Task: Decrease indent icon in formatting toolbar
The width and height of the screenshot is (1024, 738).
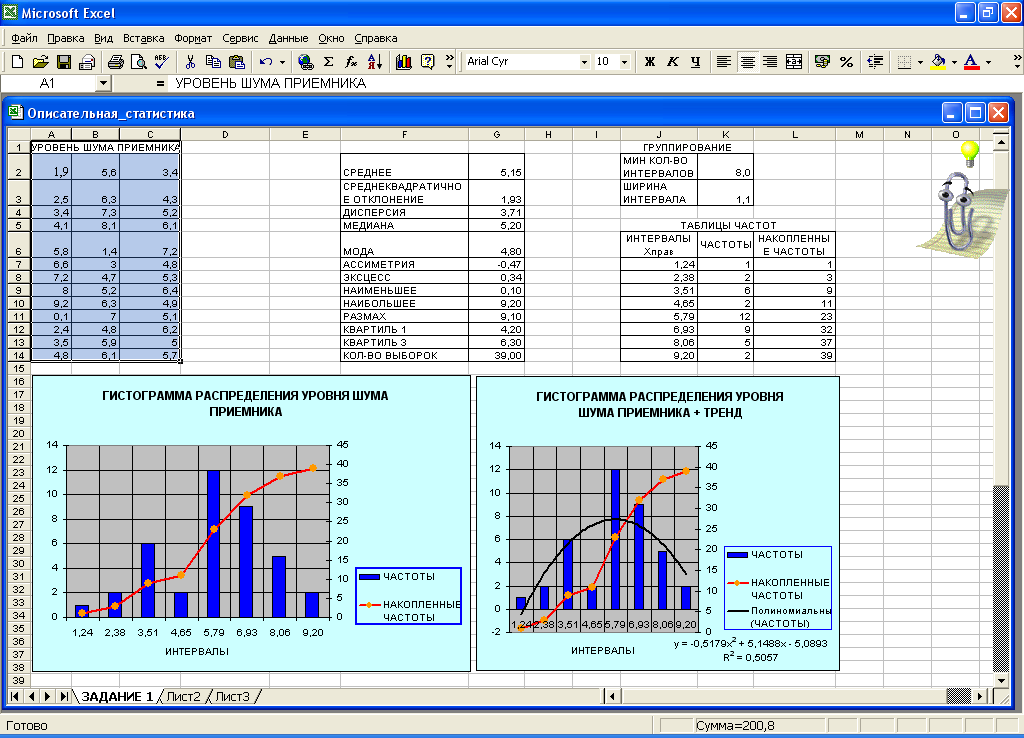Action: [x=875, y=61]
